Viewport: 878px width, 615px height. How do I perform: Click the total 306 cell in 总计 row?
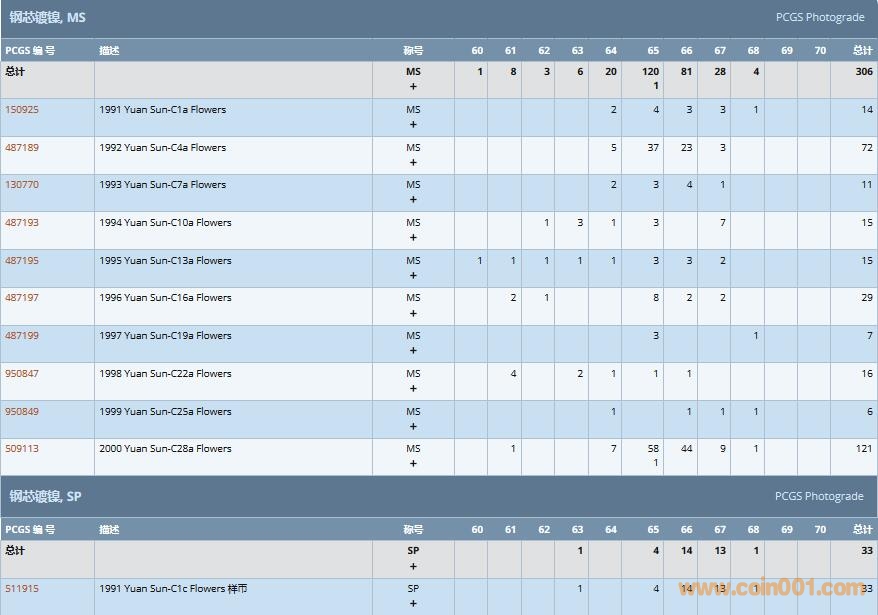pyautogui.click(x=863, y=72)
